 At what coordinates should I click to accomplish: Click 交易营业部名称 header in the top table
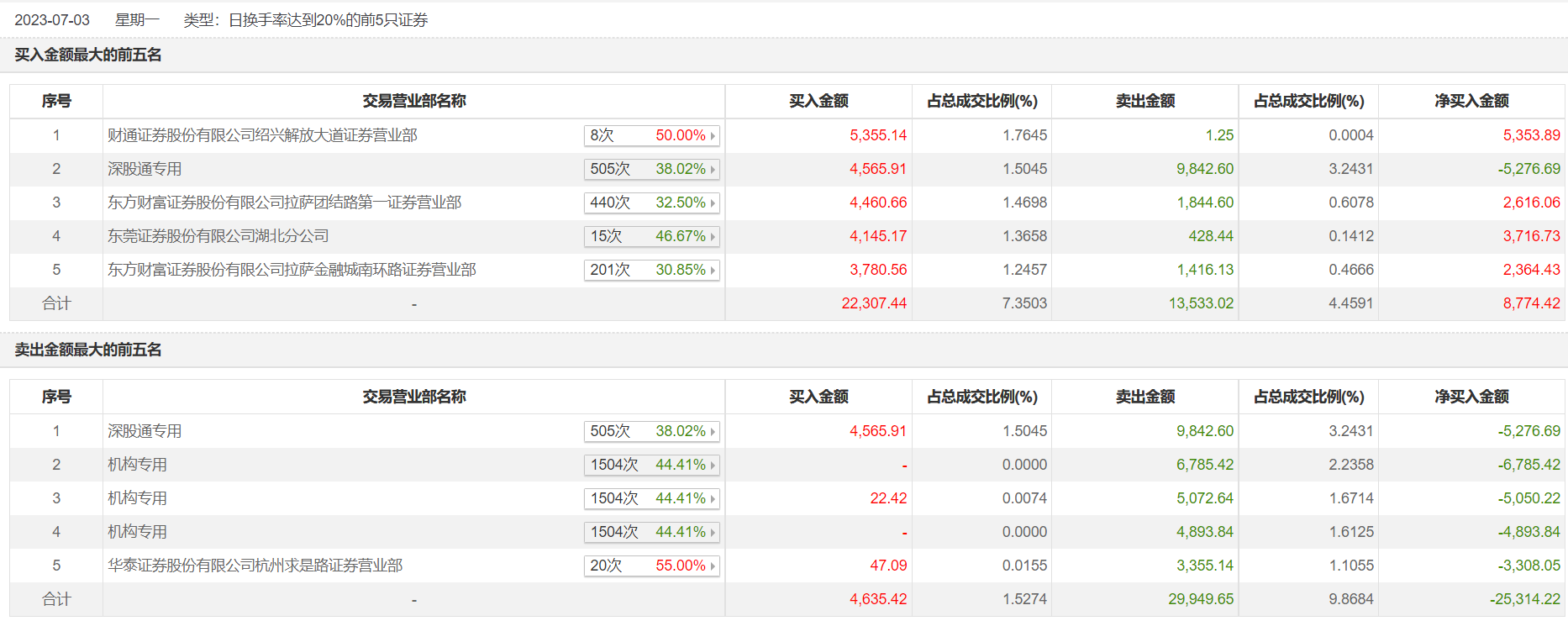pyautogui.click(x=413, y=101)
